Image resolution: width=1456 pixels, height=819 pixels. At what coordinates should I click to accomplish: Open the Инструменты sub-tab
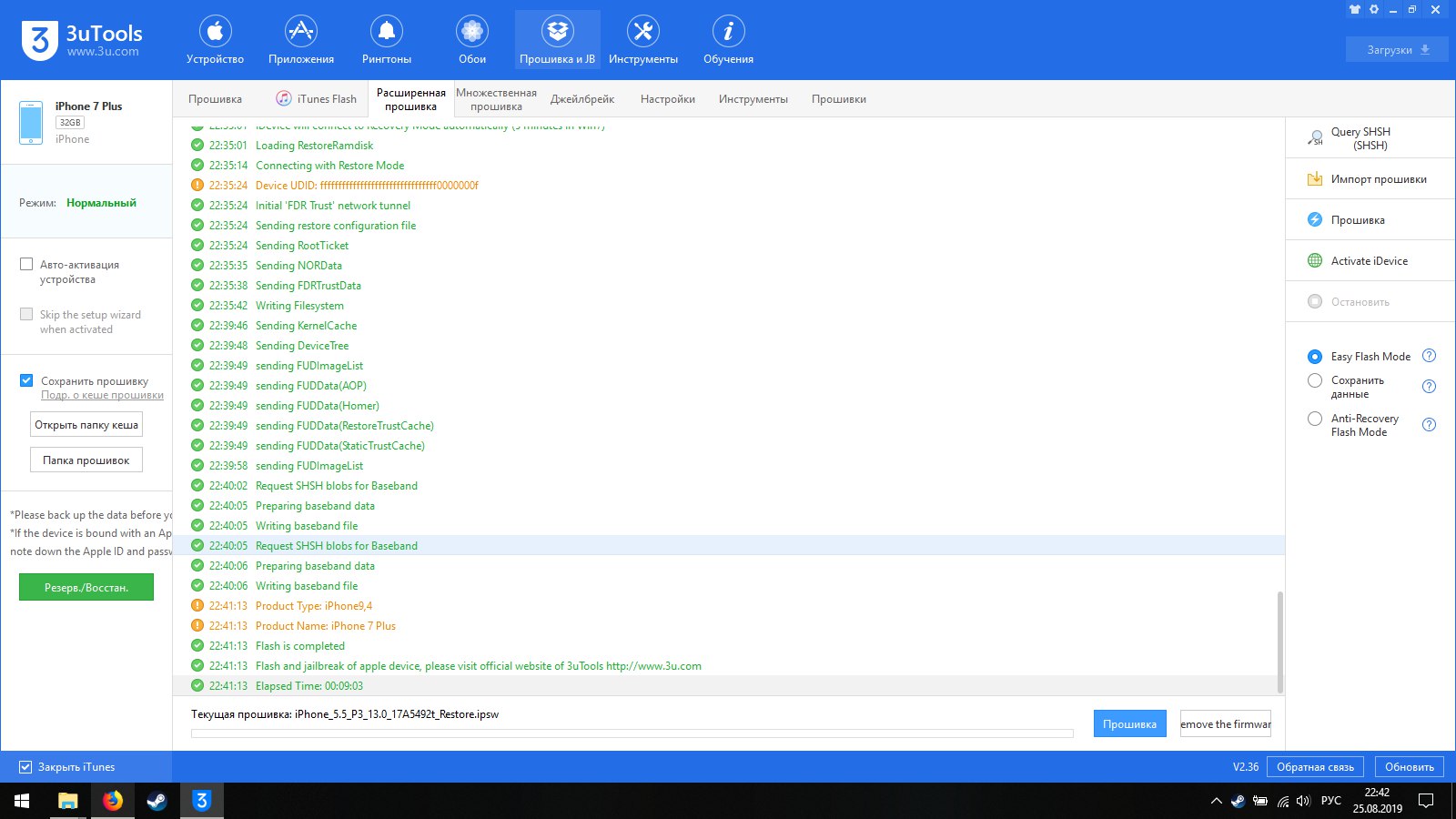tap(753, 99)
